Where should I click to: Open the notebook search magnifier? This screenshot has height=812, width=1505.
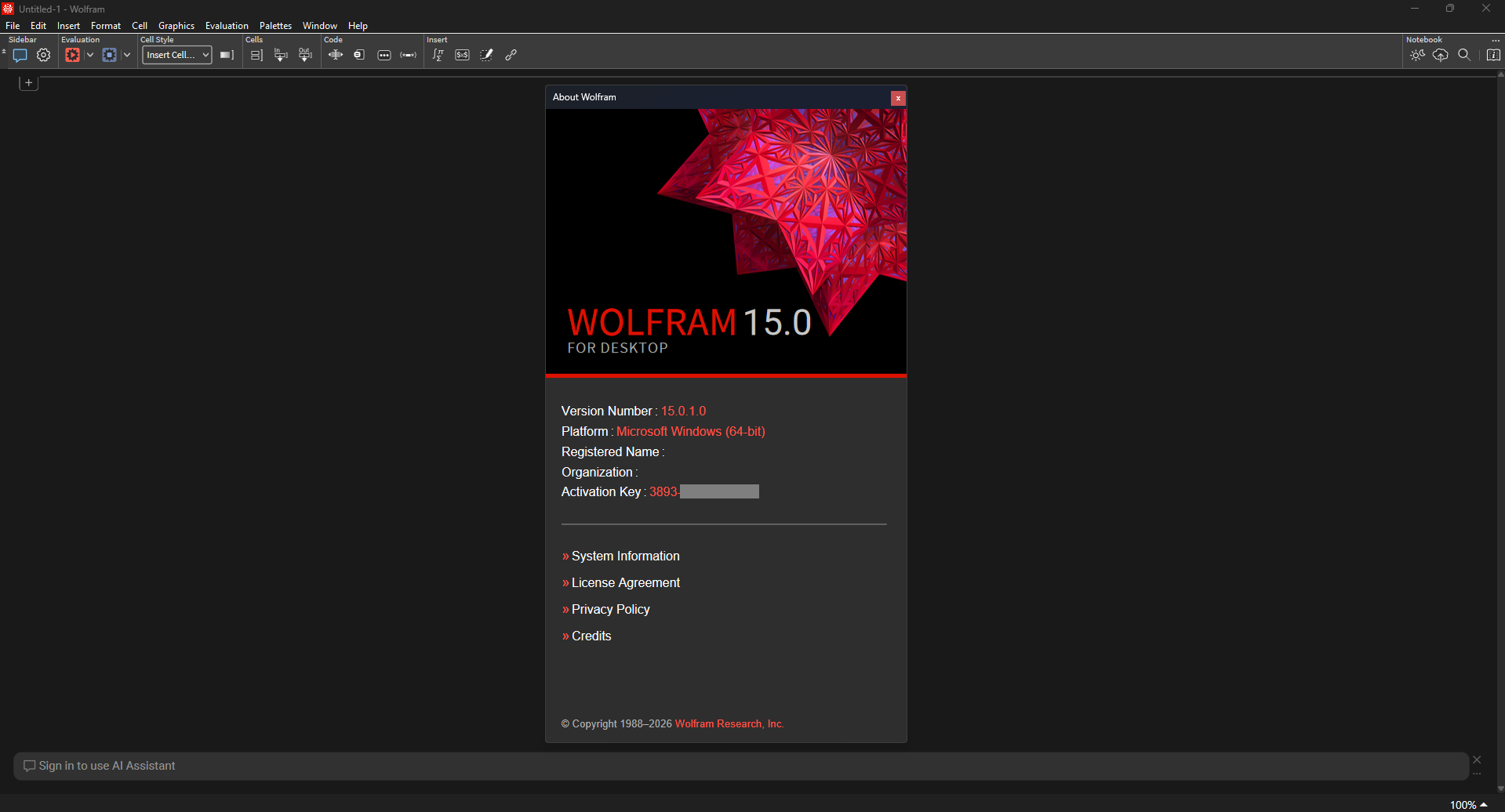click(x=1464, y=55)
